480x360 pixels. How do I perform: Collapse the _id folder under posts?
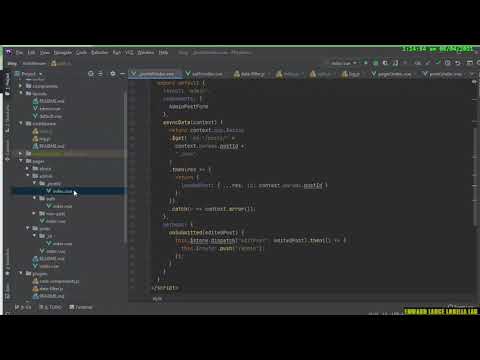[34, 236]
